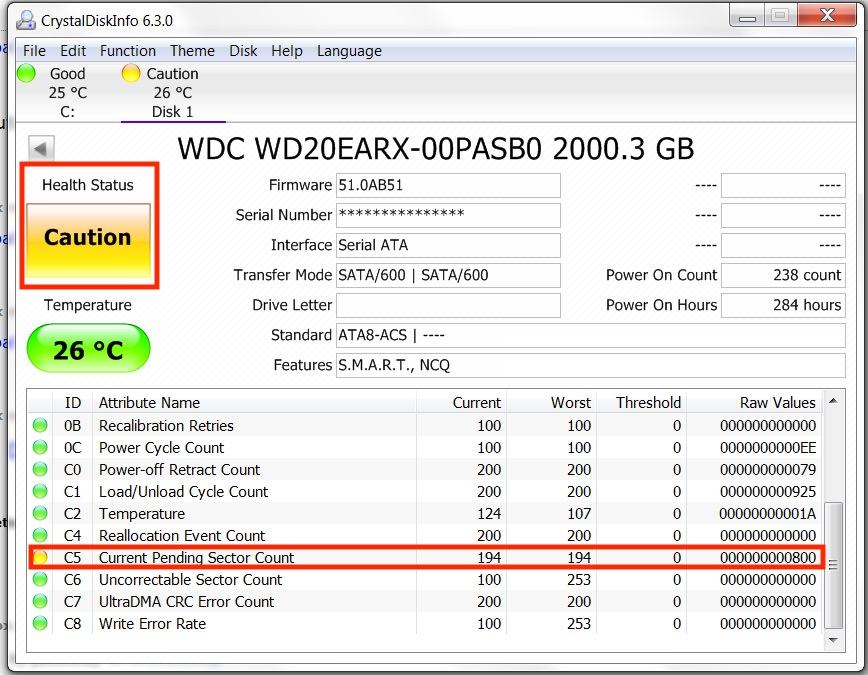Open the Disk menu
Image resolution: width=868 pixels, height=675 pixels.
click(x=243, y=51)
